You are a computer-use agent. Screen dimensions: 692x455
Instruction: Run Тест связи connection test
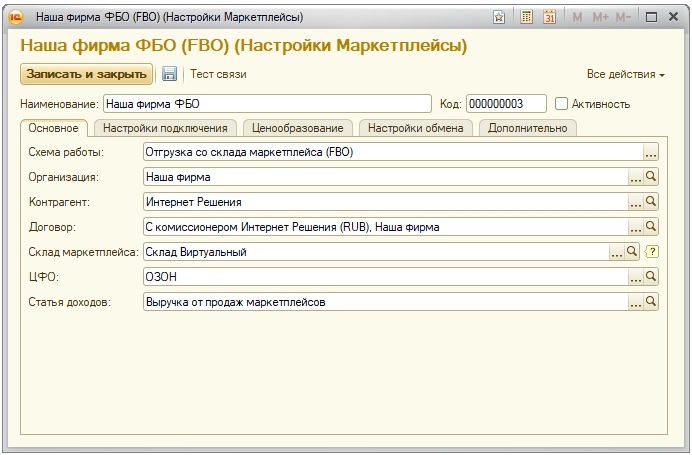point(218,74)
